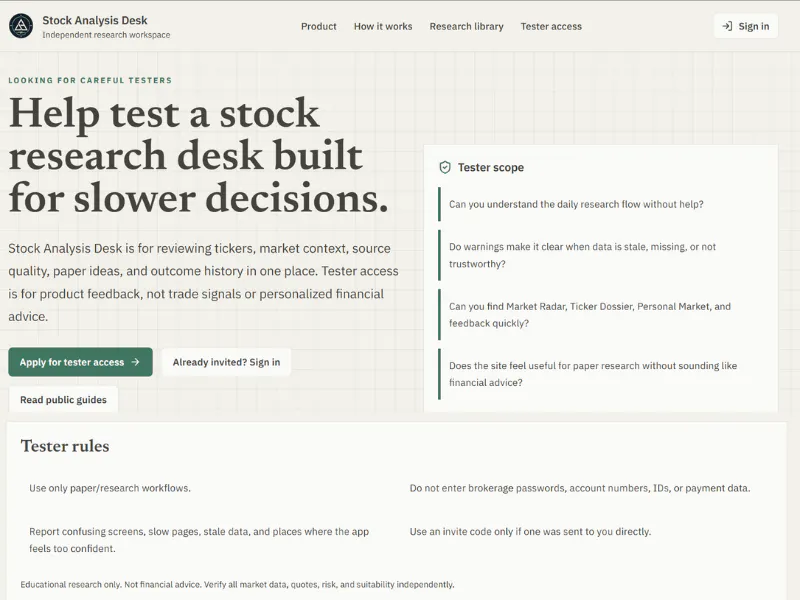Open the How it works page
Viewport: 800px width, 600px height.
point(383,26)
